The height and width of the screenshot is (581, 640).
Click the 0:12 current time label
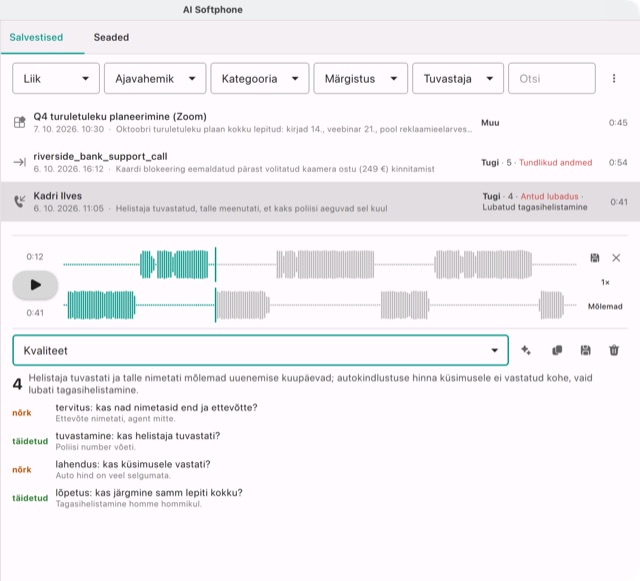[x=35, y=256]
